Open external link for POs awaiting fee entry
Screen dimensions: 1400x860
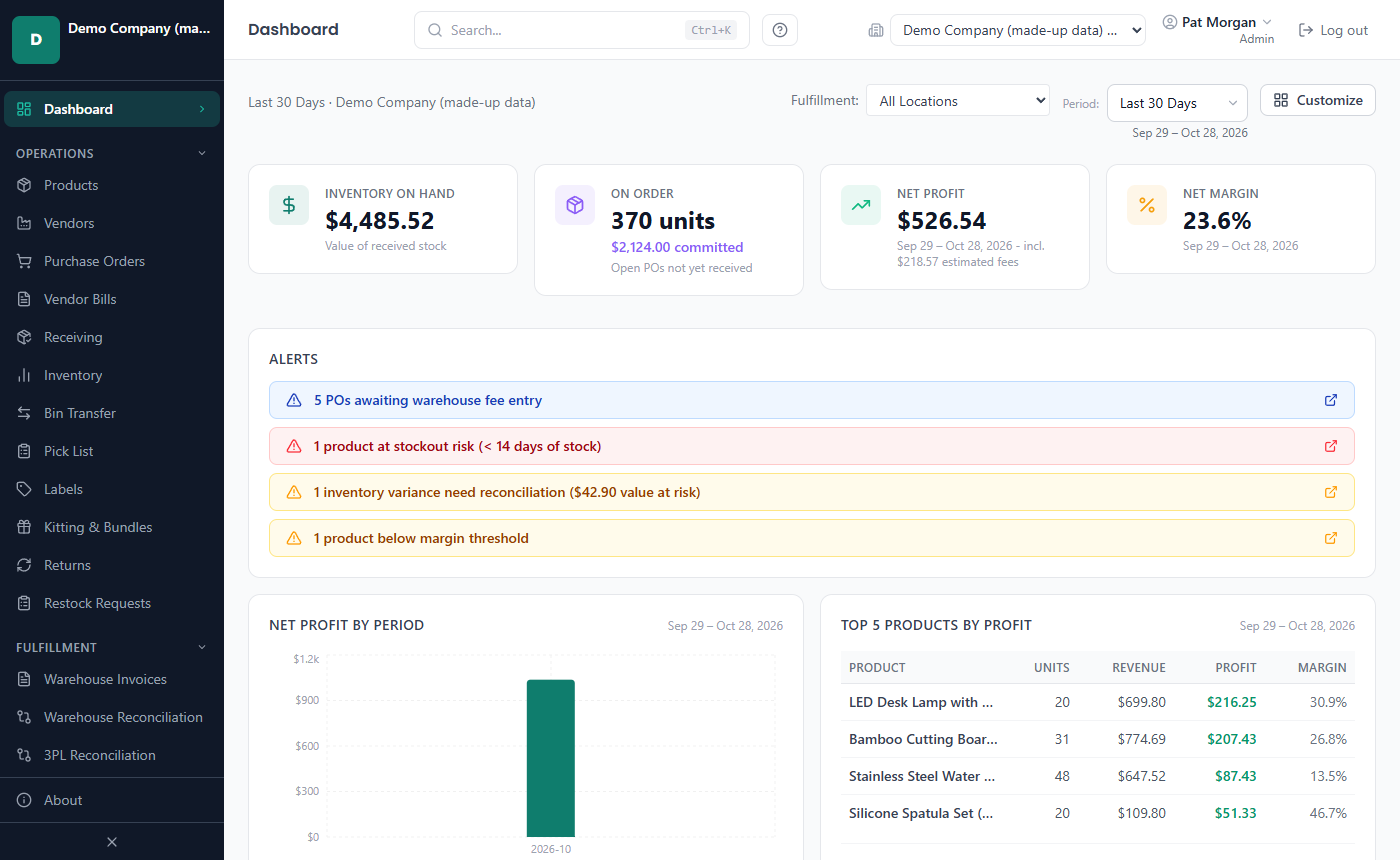click(x=1331, y=400)
